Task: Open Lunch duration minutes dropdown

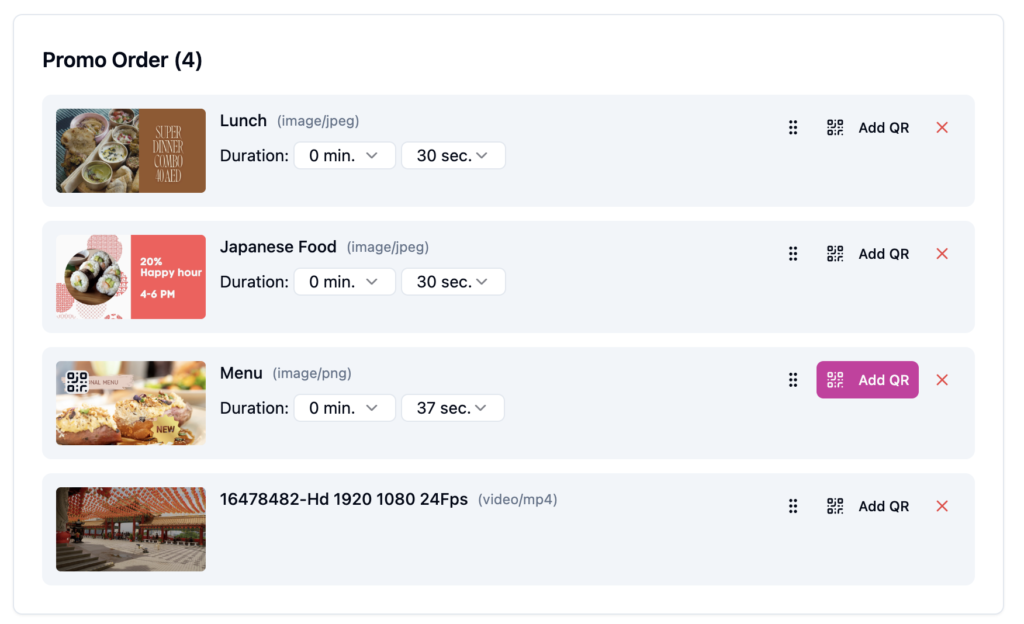Action: 344,156
